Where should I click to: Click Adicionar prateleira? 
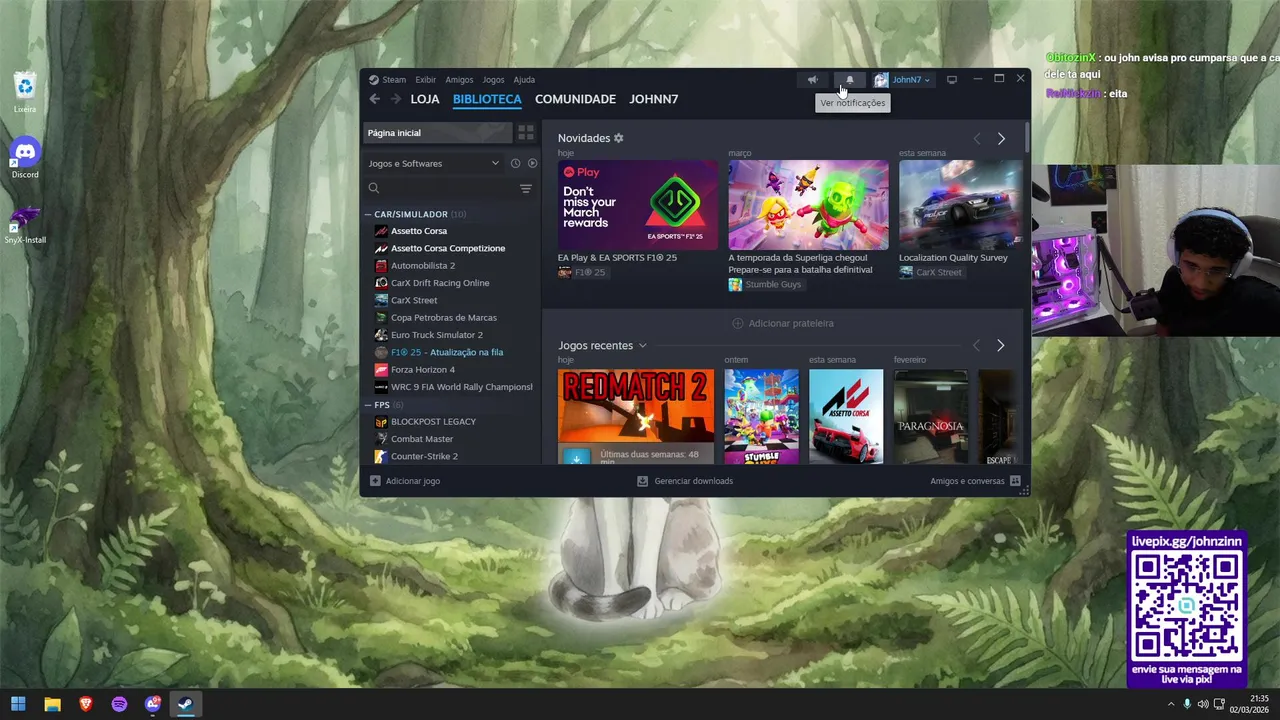click(x=783, y=323)
